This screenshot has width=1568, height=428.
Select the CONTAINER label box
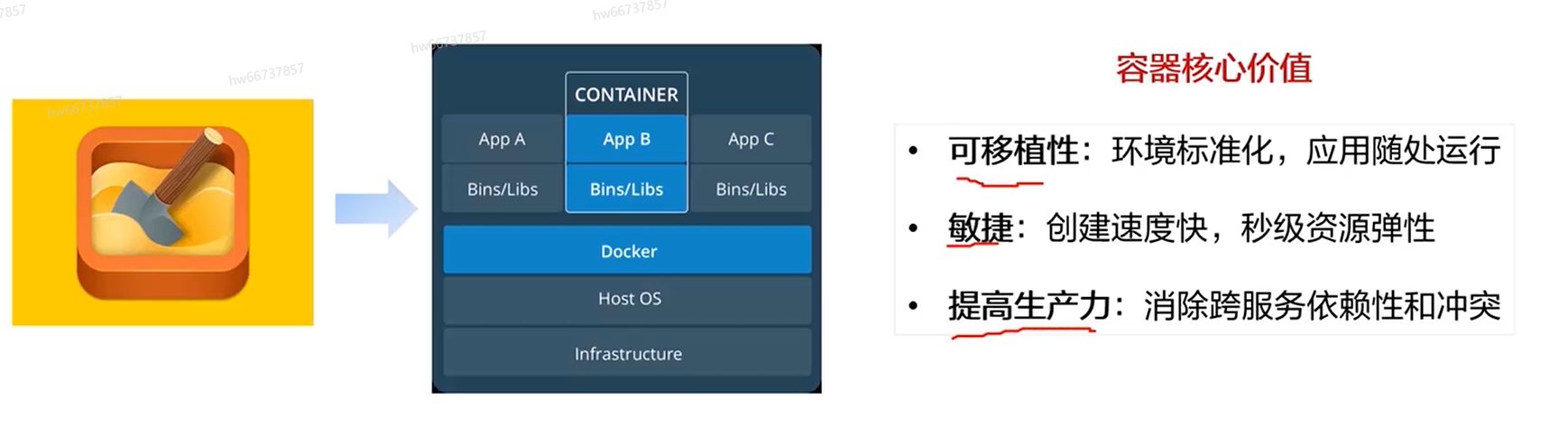pyautogui.click(x=626, y=95)
